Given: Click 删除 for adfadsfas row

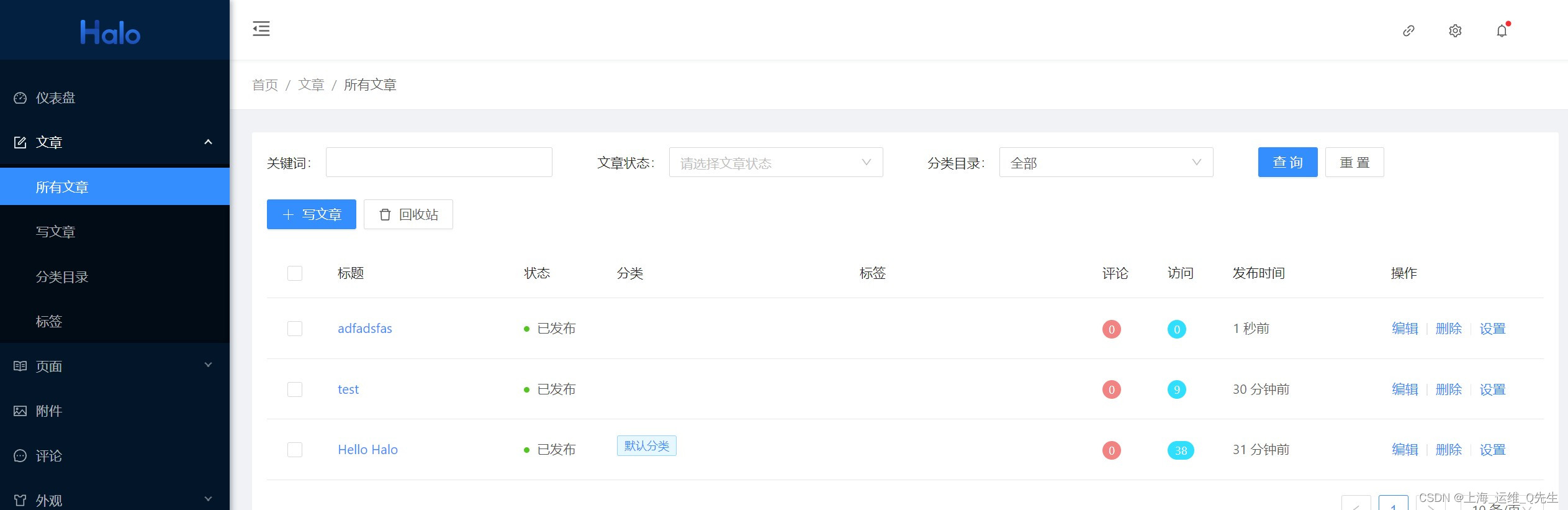Looking at the screenshot, I should pos(1449,329).
